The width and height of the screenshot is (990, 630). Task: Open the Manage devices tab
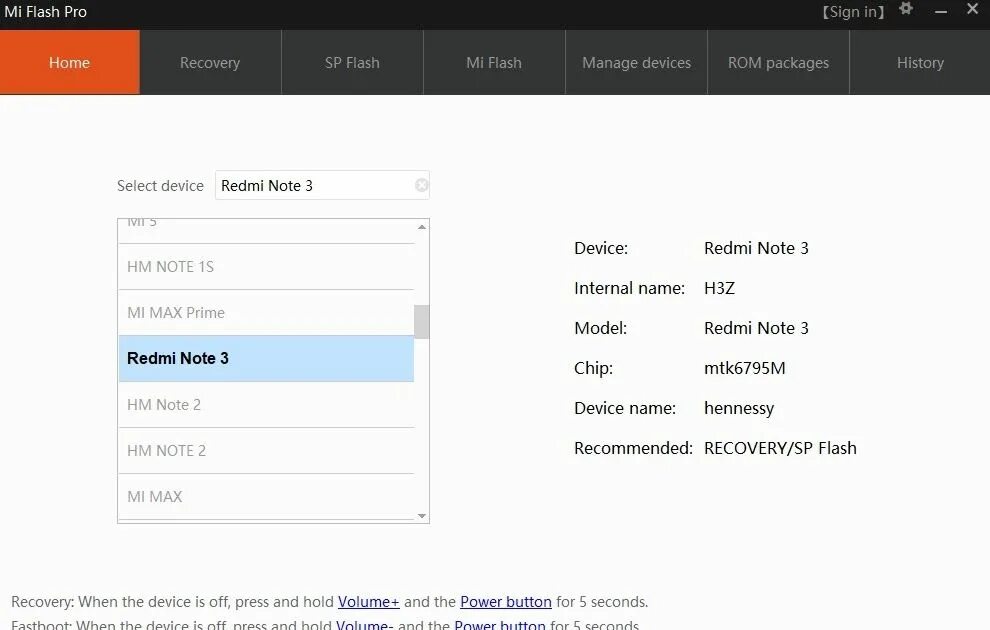(636, 62)
